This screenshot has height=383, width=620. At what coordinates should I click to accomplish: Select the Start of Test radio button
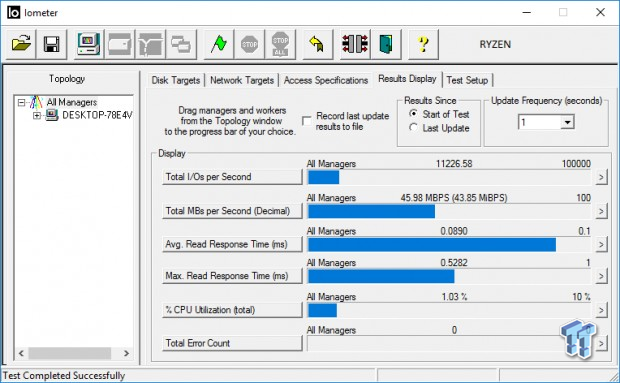(x=413, y=114)
